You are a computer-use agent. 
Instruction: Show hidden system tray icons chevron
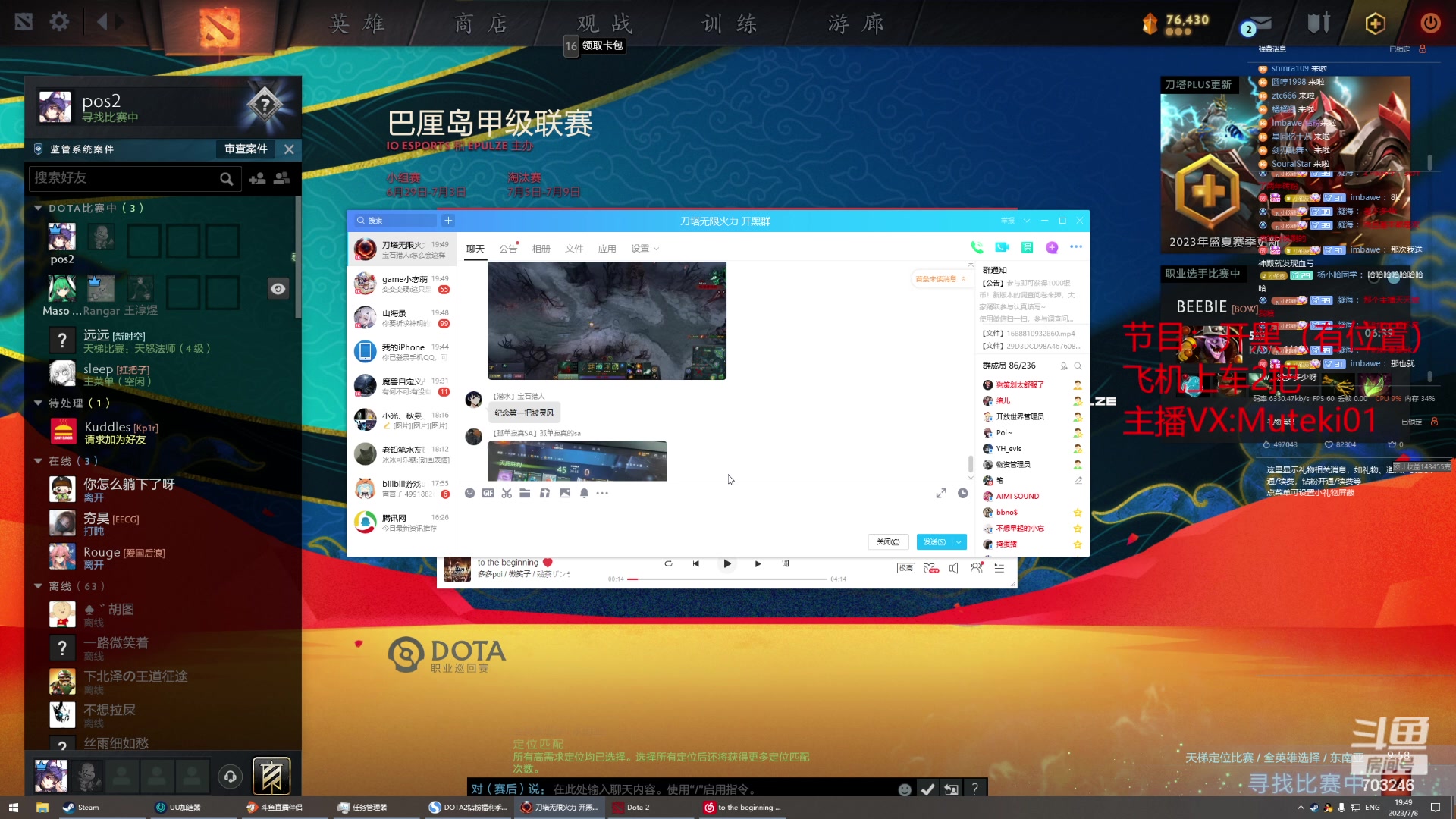1301,808
